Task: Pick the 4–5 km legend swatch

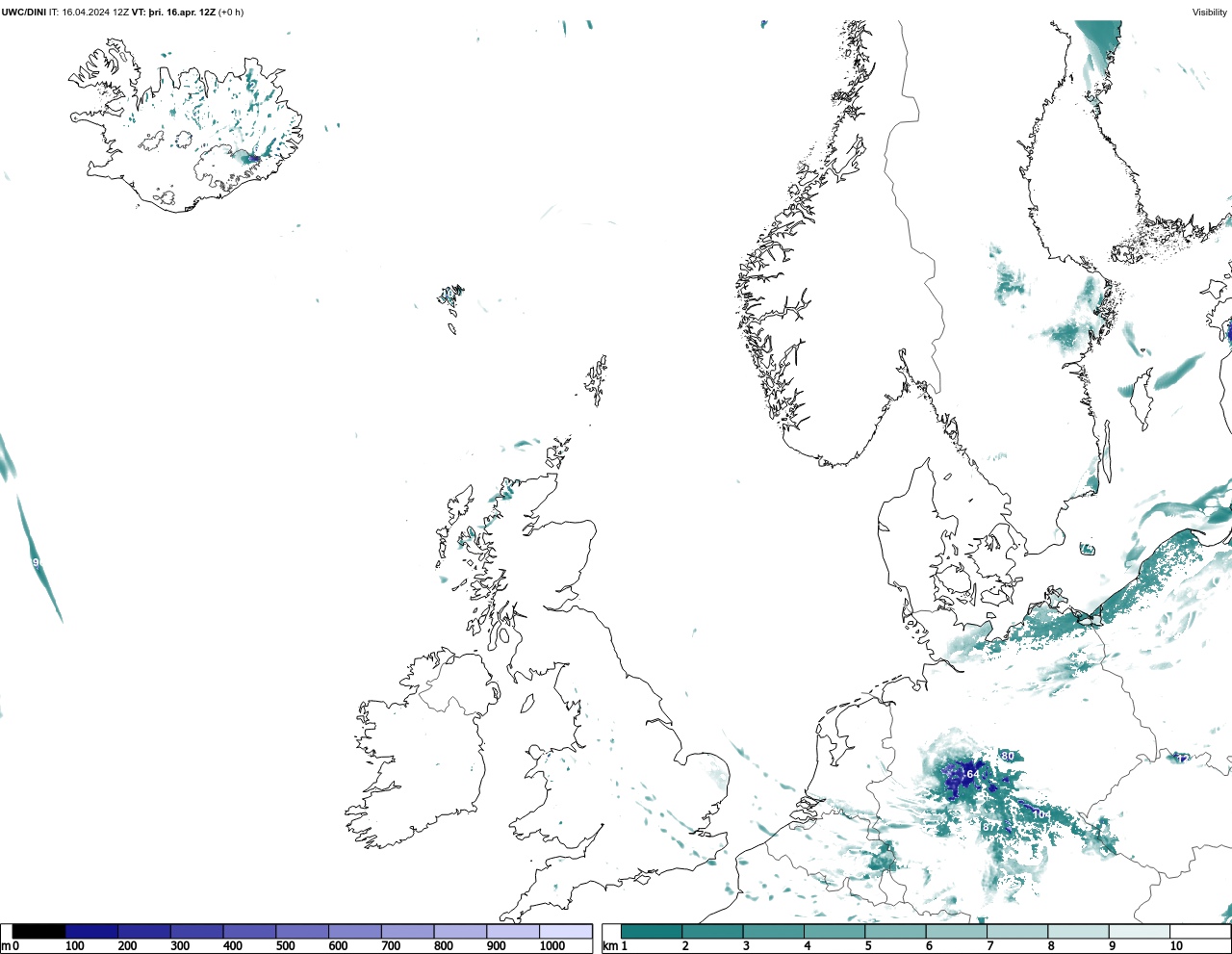Action: pos(834,931)
